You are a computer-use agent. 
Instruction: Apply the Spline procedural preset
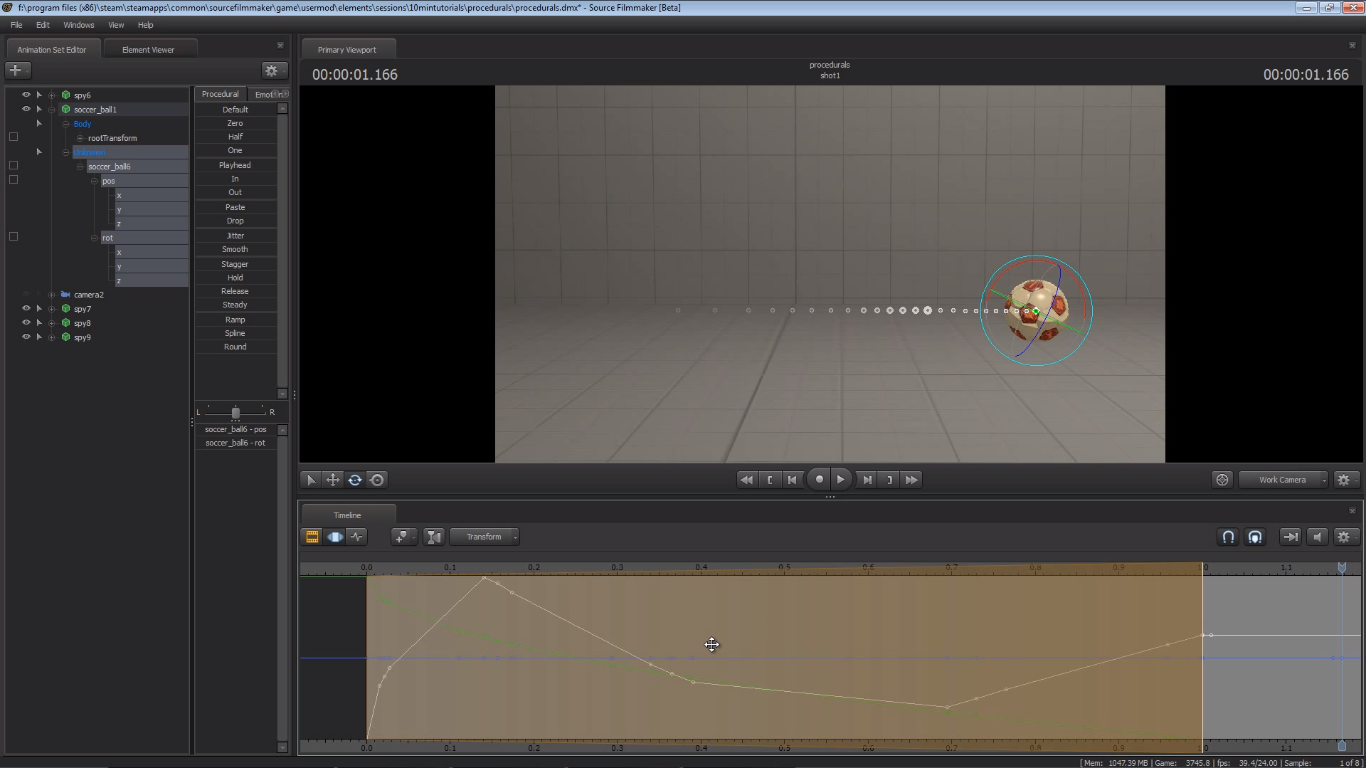click(x=235, y=333)
